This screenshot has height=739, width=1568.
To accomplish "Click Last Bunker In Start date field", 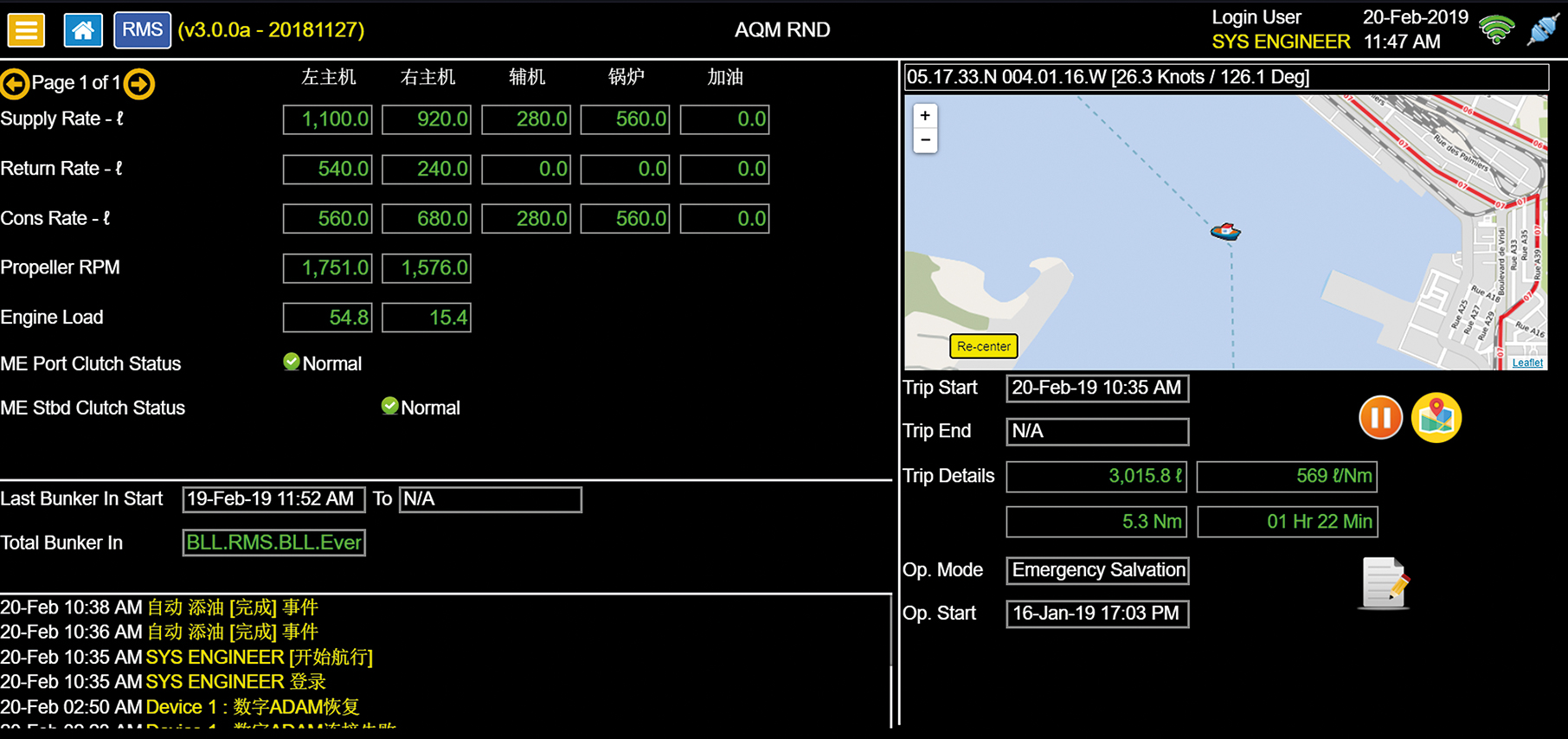I will [x=273, y=499].
